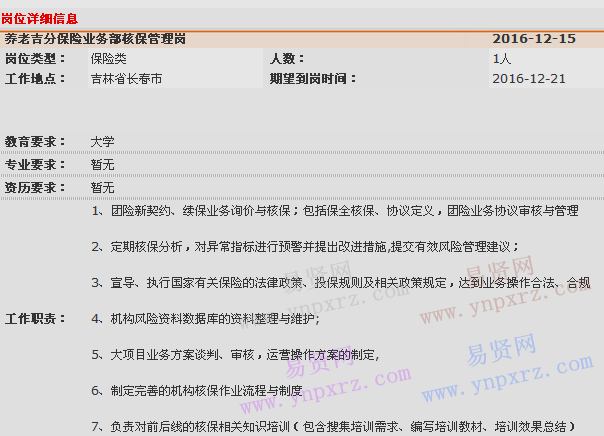Click duty 7 about 核保相关知识培训
The height and width of the screenshot is (436, 604).
tap(333, 426)
